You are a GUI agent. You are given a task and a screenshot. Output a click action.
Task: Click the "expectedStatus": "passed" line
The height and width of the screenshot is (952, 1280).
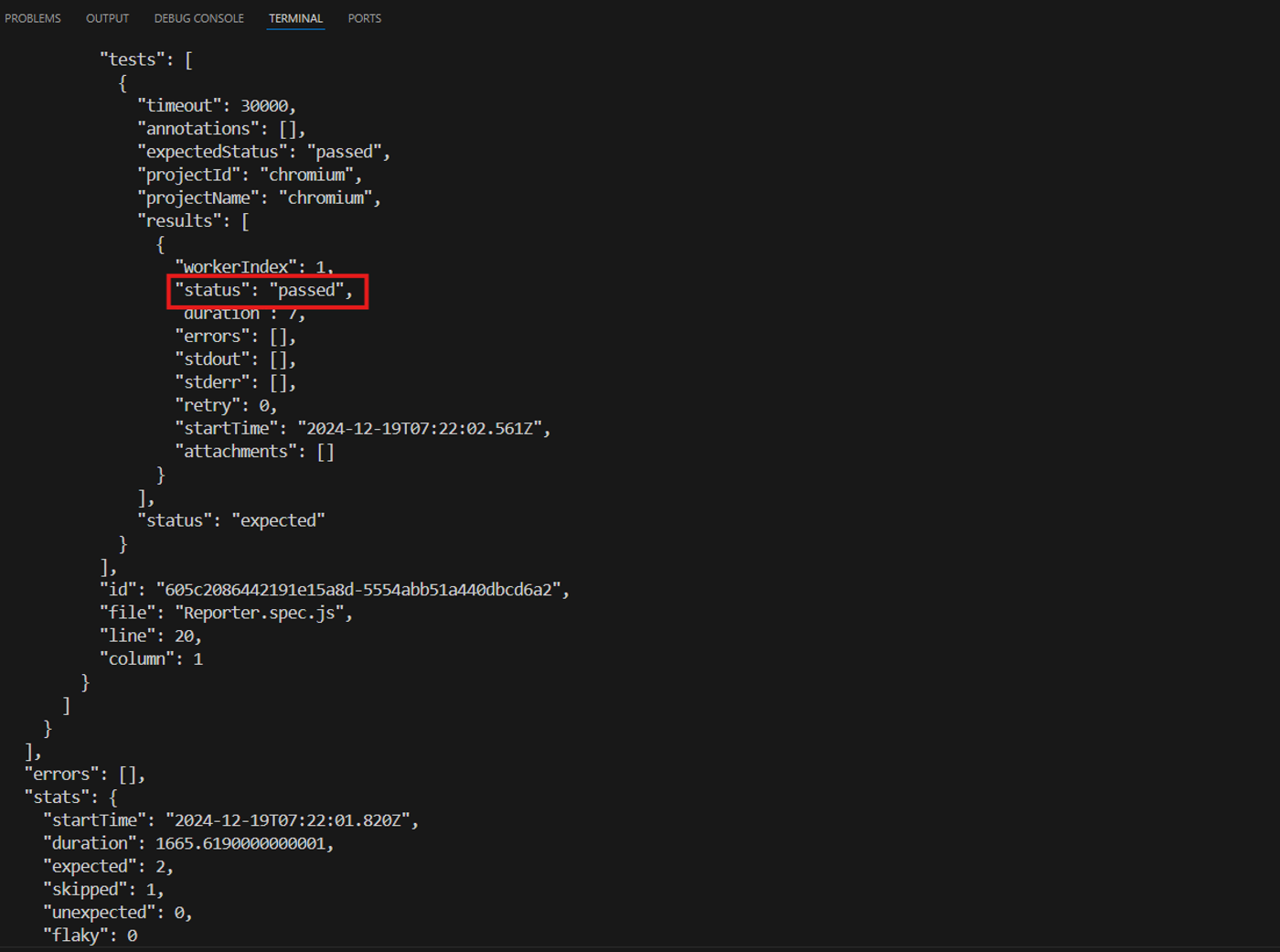click(264, 152)
